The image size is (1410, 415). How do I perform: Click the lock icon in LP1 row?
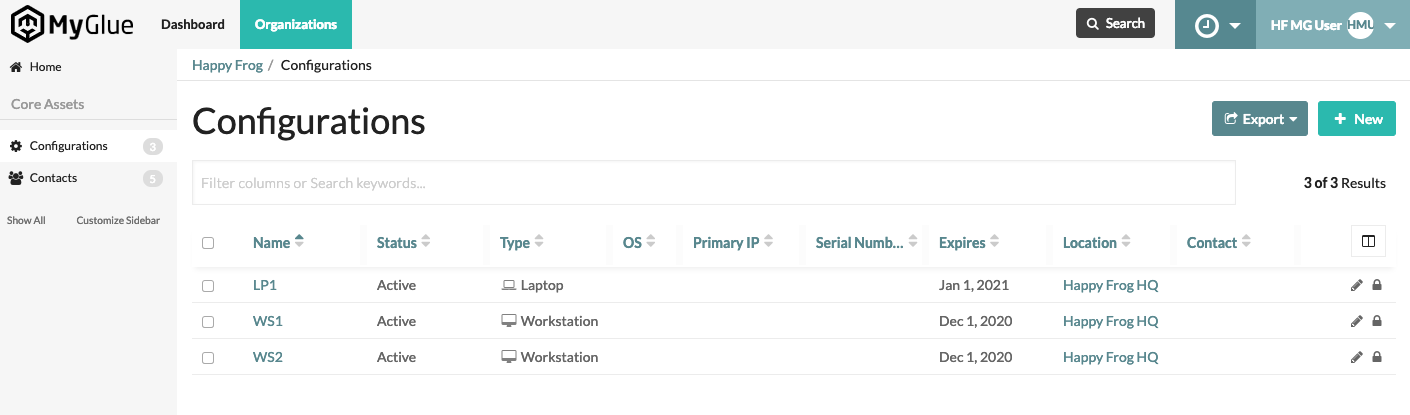[x=1377, y=285]
